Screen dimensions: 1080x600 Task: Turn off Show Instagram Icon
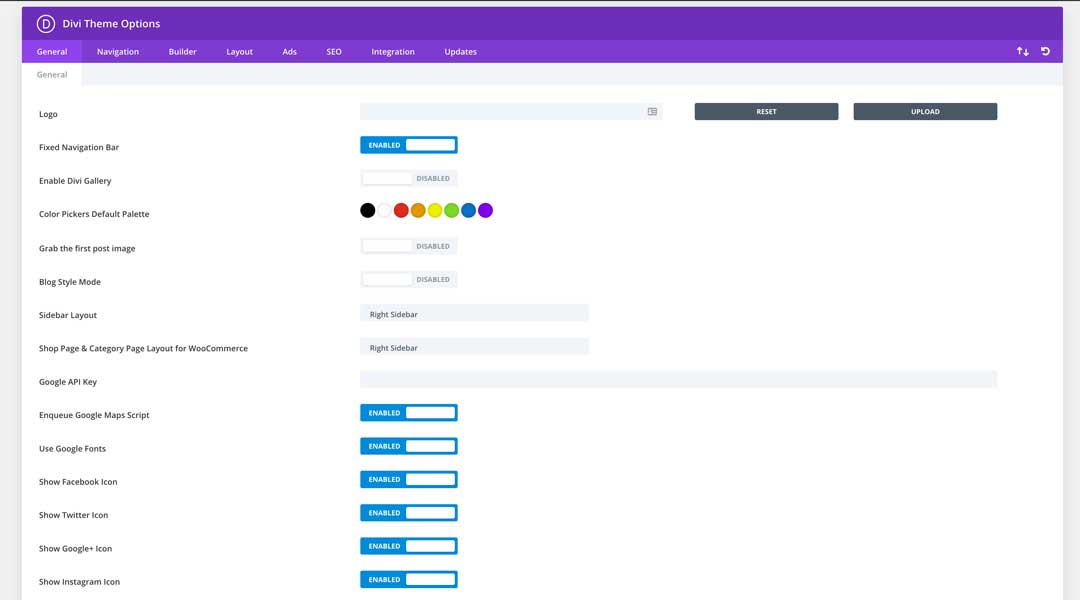[408, 579]
